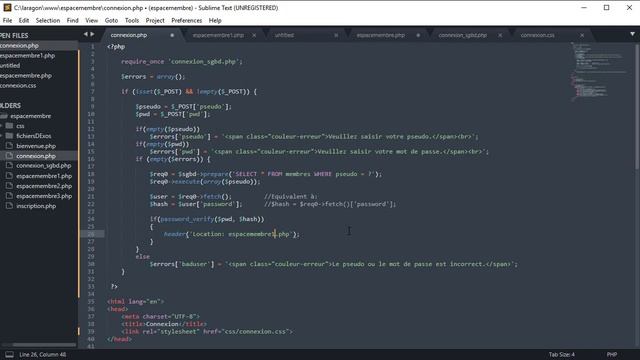Click the Tab Size: 4 status bar selector
The width and height of the screenshot is (640, 360).
point(562,354)
